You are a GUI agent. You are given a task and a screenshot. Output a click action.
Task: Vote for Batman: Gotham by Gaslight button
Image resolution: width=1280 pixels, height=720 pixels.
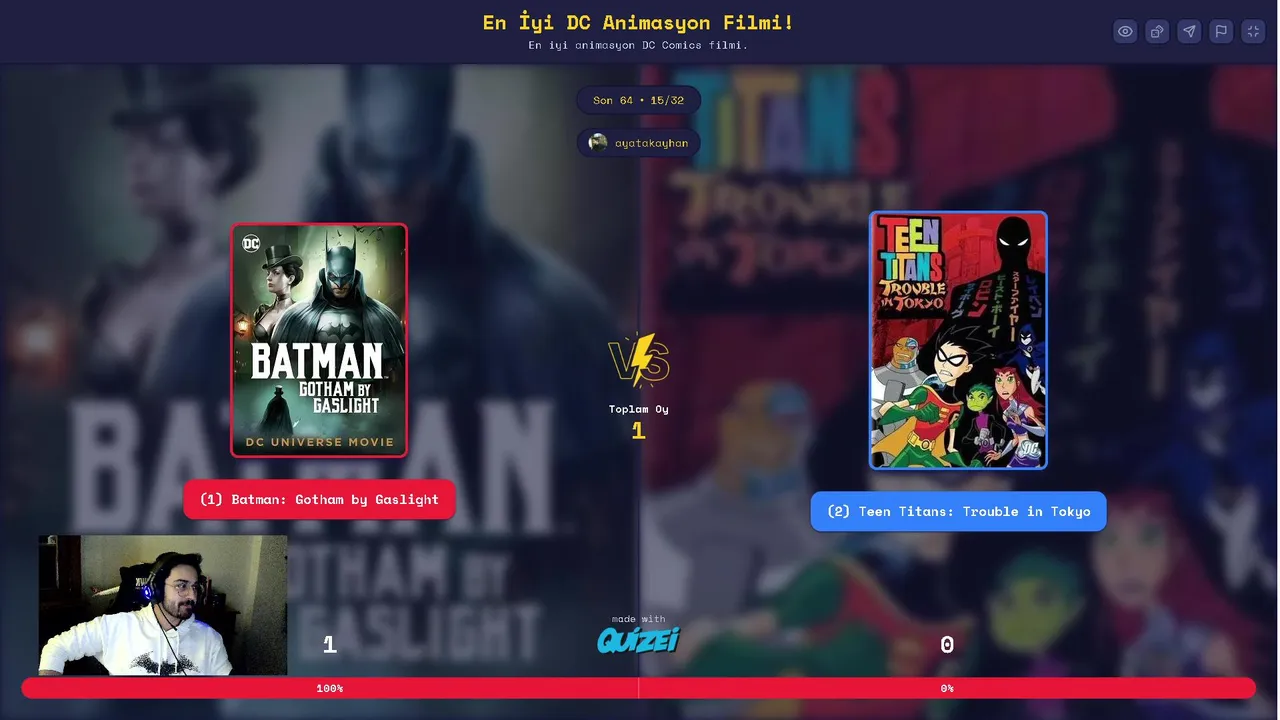(319, 500)
